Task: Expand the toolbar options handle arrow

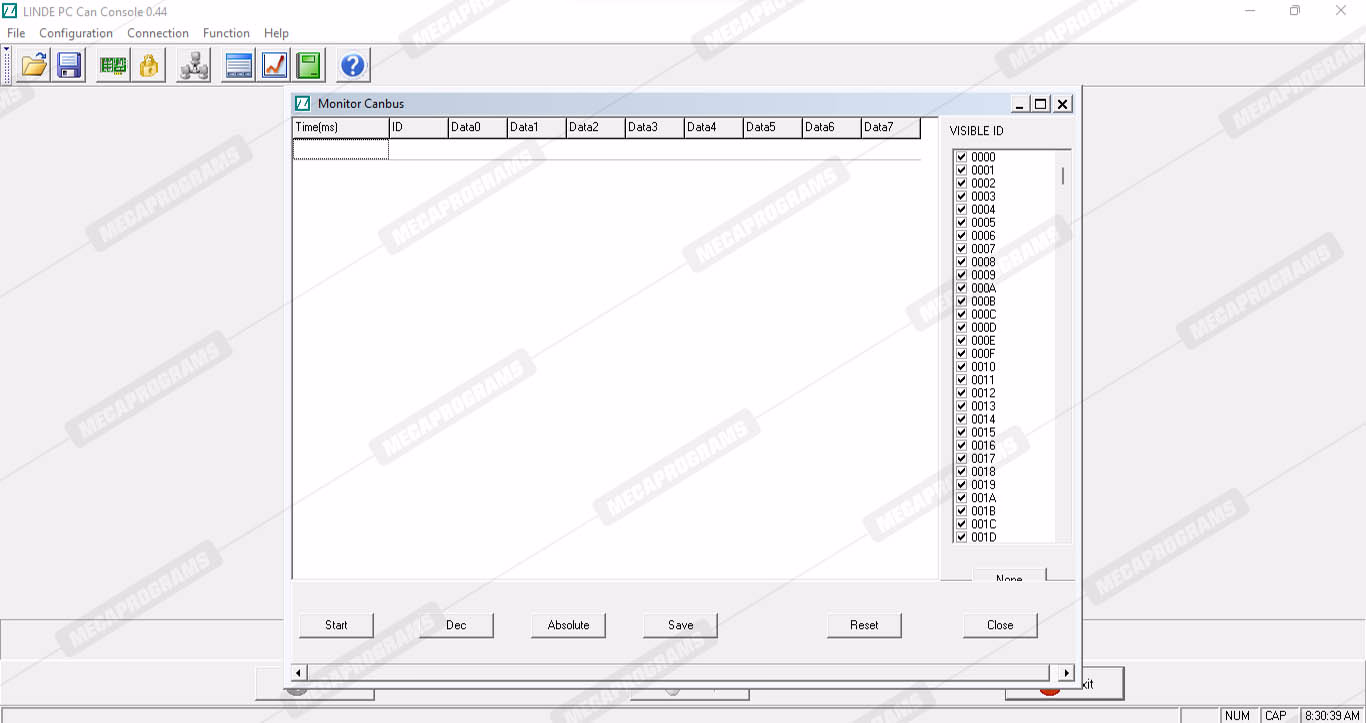Action: (7, 49)
